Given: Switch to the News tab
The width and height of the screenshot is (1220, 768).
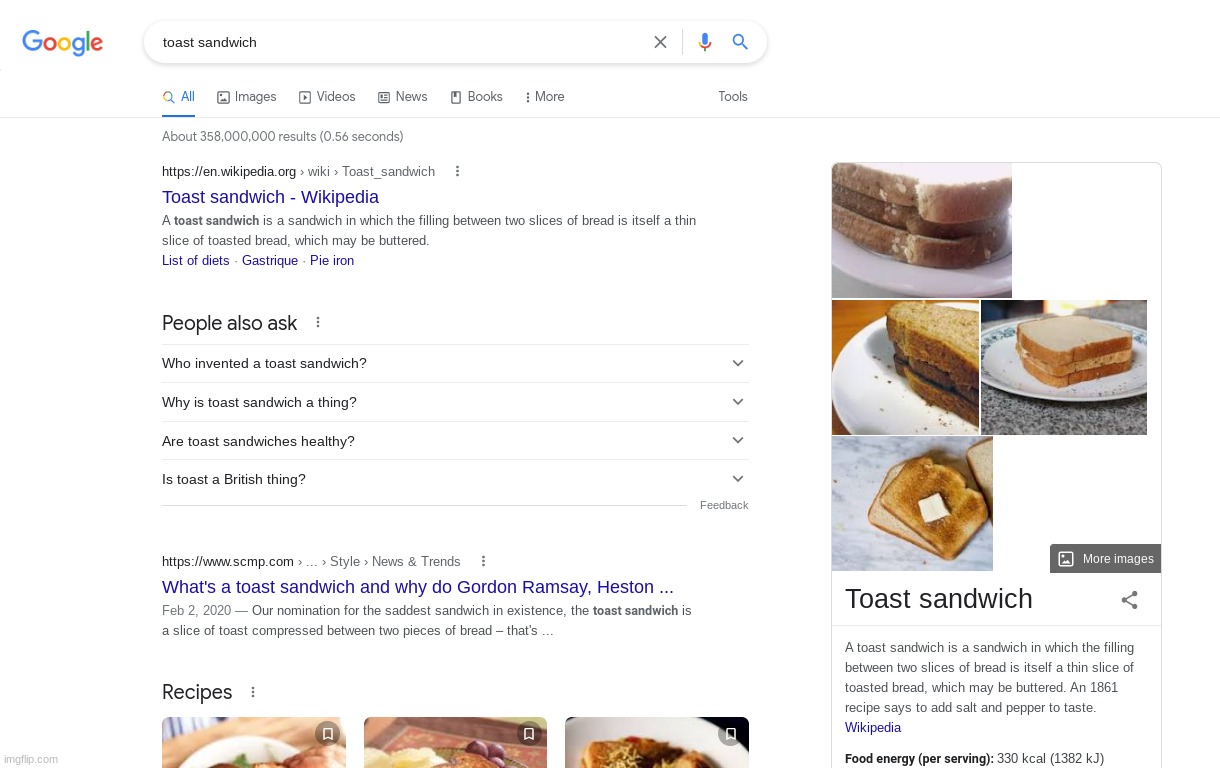Looking at the screenshot, I should pyautogui.click(x=402, y=97).
